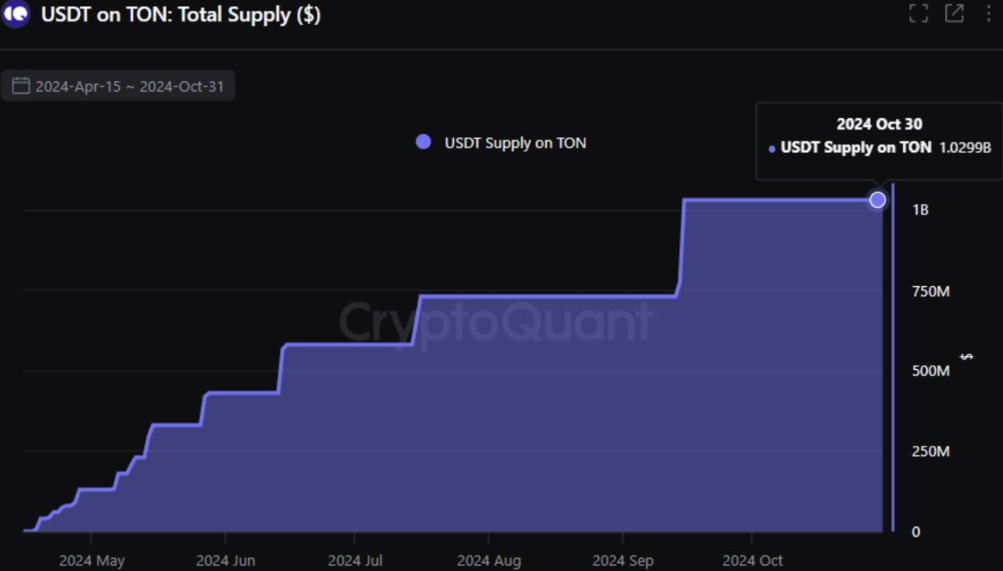This screenshot has width=1003, height=571.
Task: Click the legend color dot for USDT Supply
Action: click(x=423, y=142)
